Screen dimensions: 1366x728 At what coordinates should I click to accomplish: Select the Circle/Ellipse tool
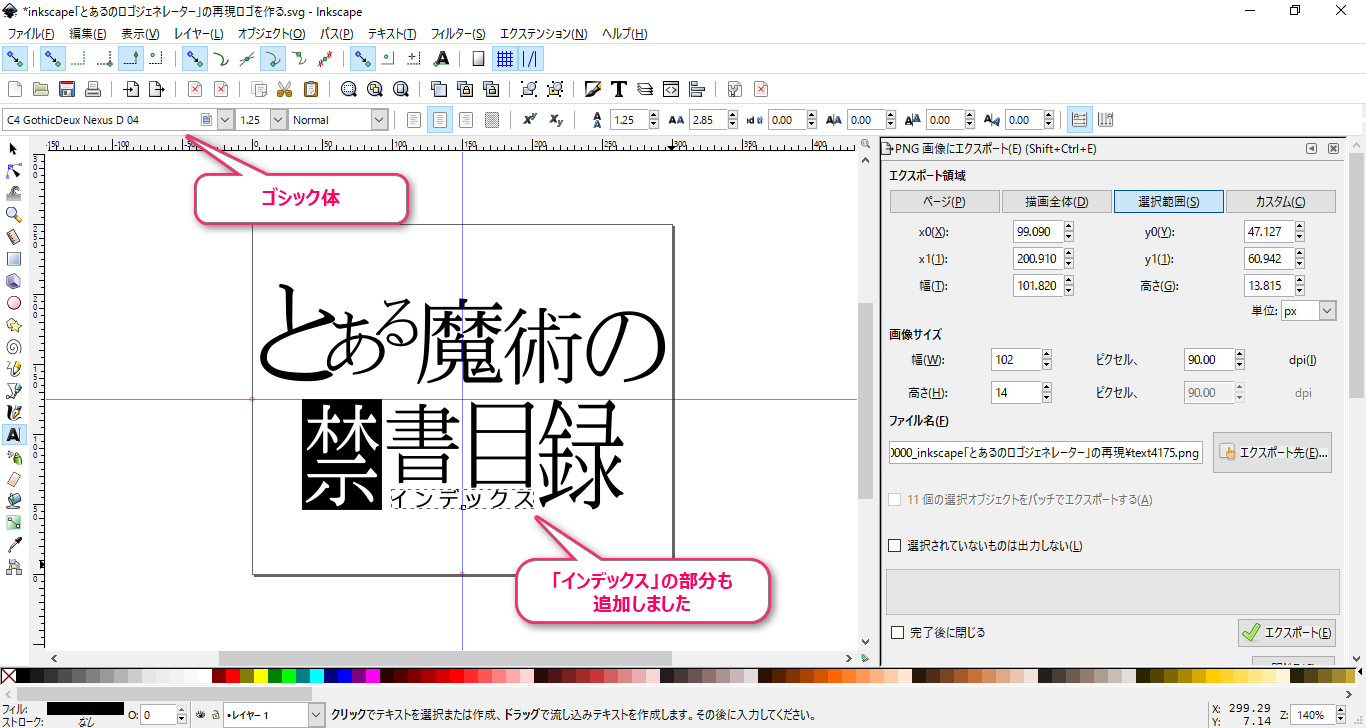(13, 303)
